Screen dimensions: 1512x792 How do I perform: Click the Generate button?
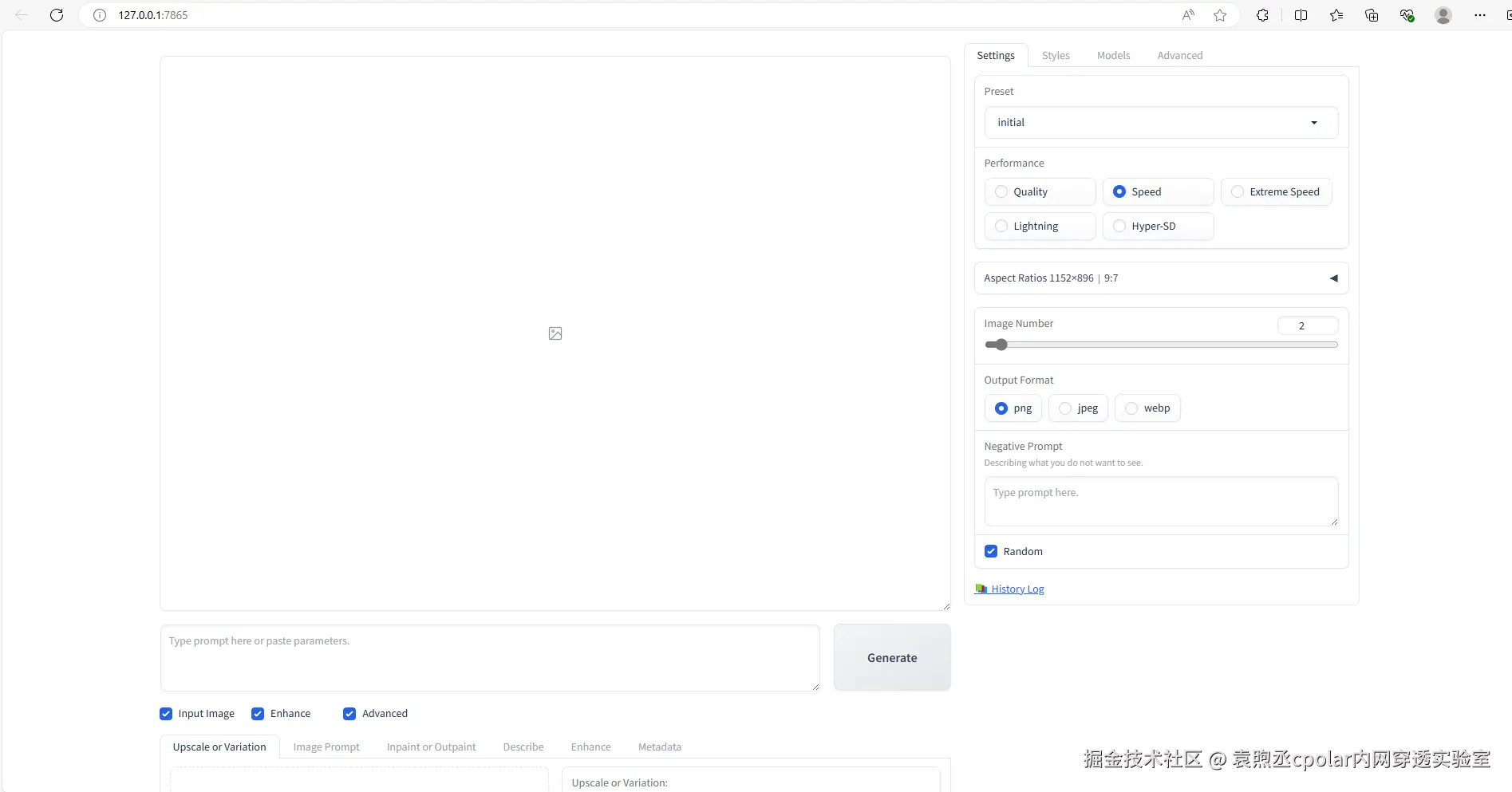pyautogui.click(x=892, y=658)
